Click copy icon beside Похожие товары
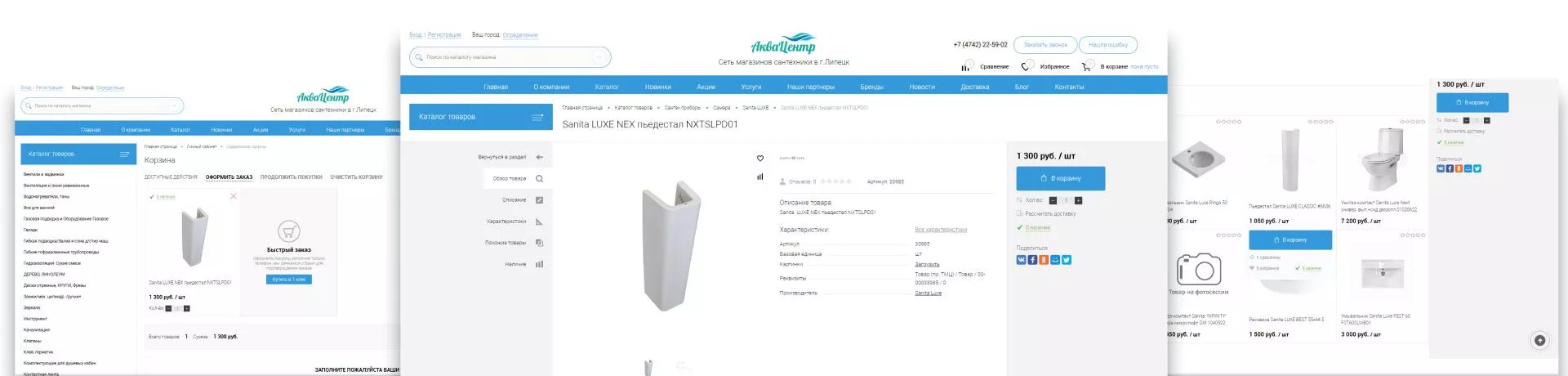 pos(539,243)
